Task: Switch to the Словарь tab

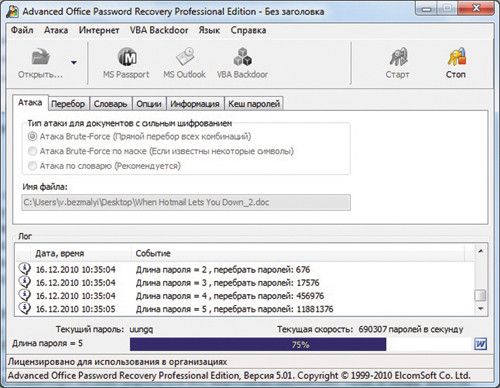Action: (110, 104)
